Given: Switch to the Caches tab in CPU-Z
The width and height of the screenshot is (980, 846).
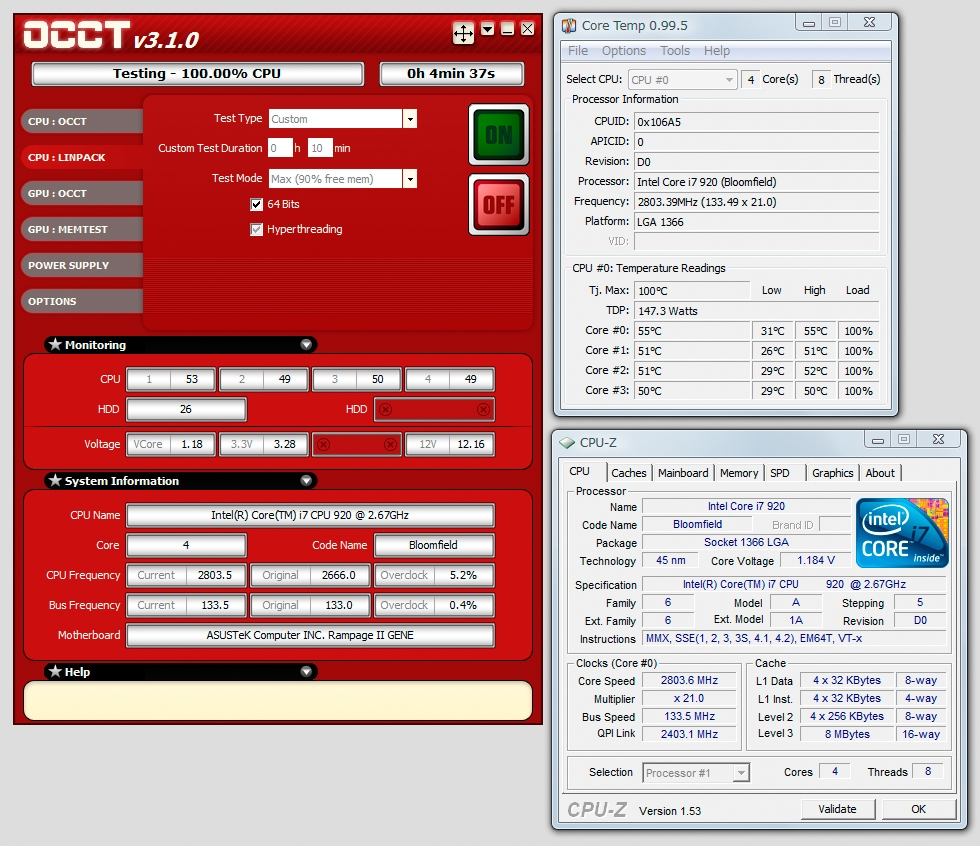Looking at the screenshot, I should click(x=629, y=473).
